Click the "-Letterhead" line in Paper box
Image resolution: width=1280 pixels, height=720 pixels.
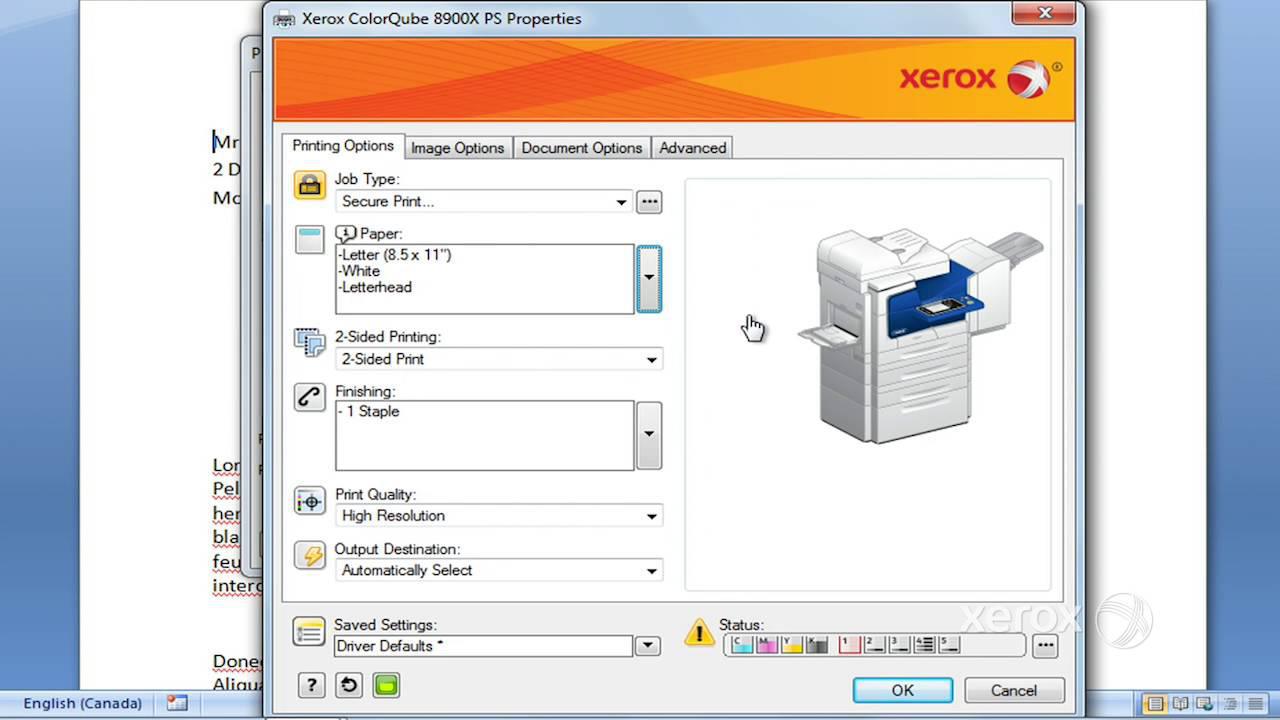pyautogui.click(x=375, y=287)
